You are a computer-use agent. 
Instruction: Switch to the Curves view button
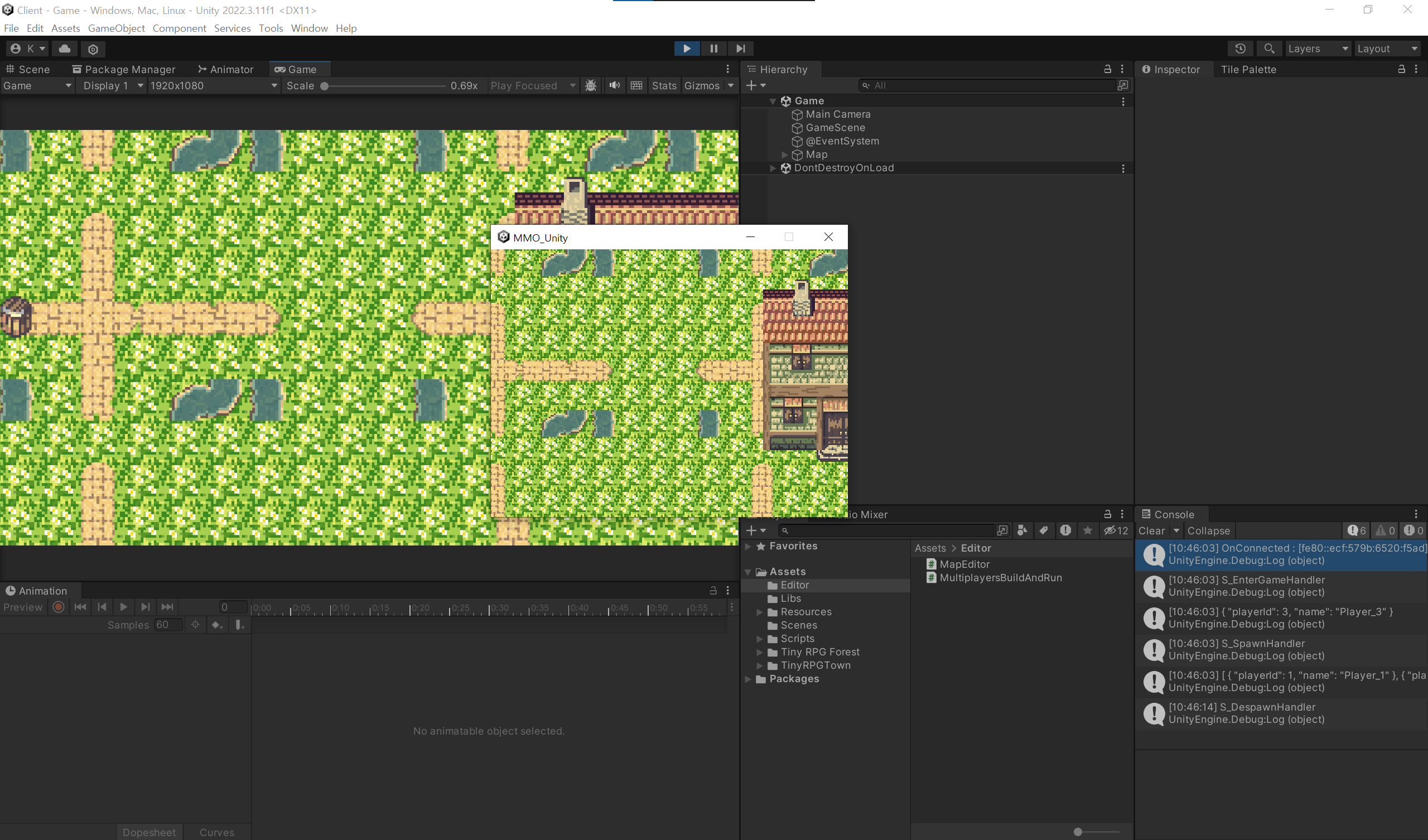point(216,832)
